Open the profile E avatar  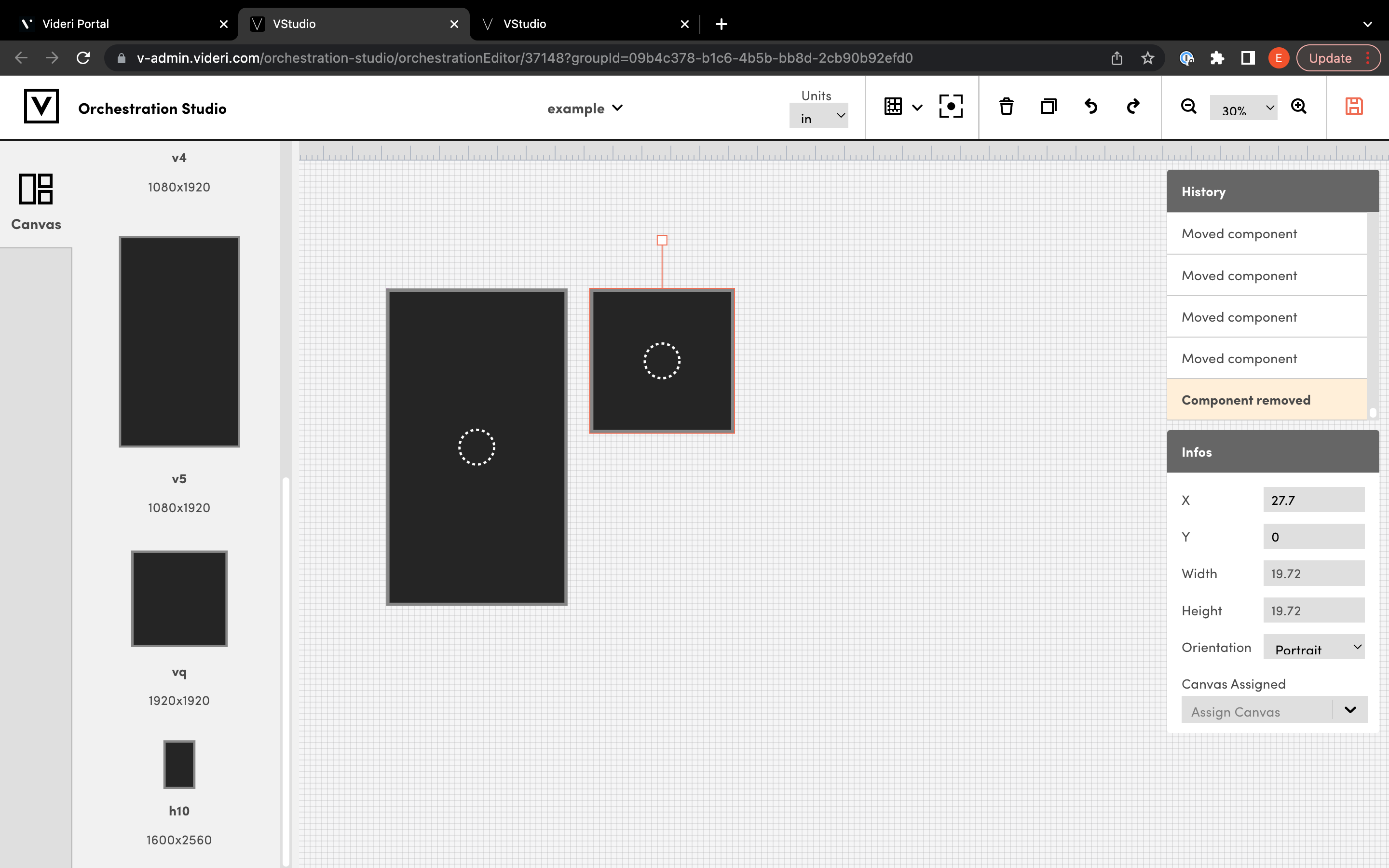click(1279, 58)
